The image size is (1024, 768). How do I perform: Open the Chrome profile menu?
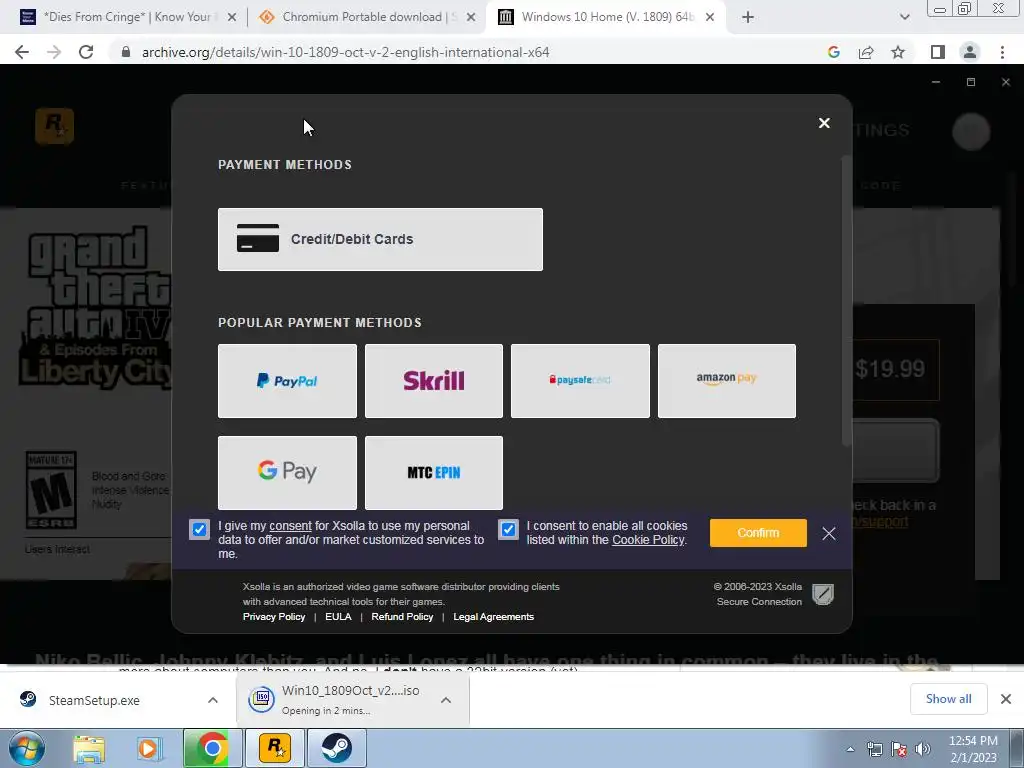(x=970, y=52)
